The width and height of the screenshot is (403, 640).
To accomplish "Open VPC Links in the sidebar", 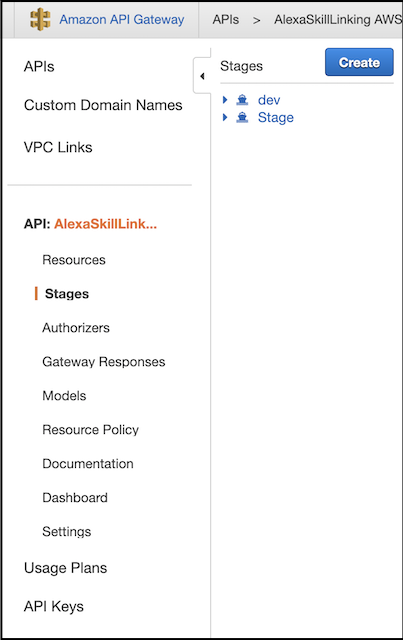I will (58, 147).
